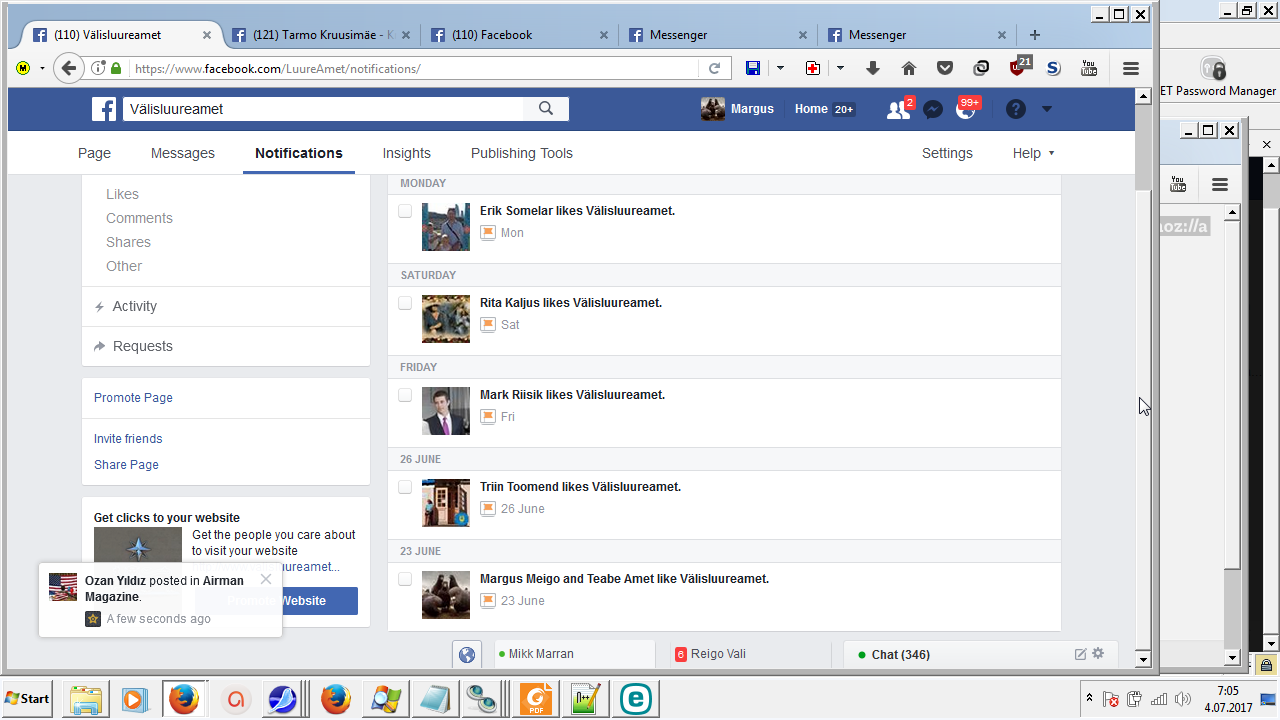Tick checkbox for Margus Meigo notification
The image size is (1280, 720).
[405, 579]
